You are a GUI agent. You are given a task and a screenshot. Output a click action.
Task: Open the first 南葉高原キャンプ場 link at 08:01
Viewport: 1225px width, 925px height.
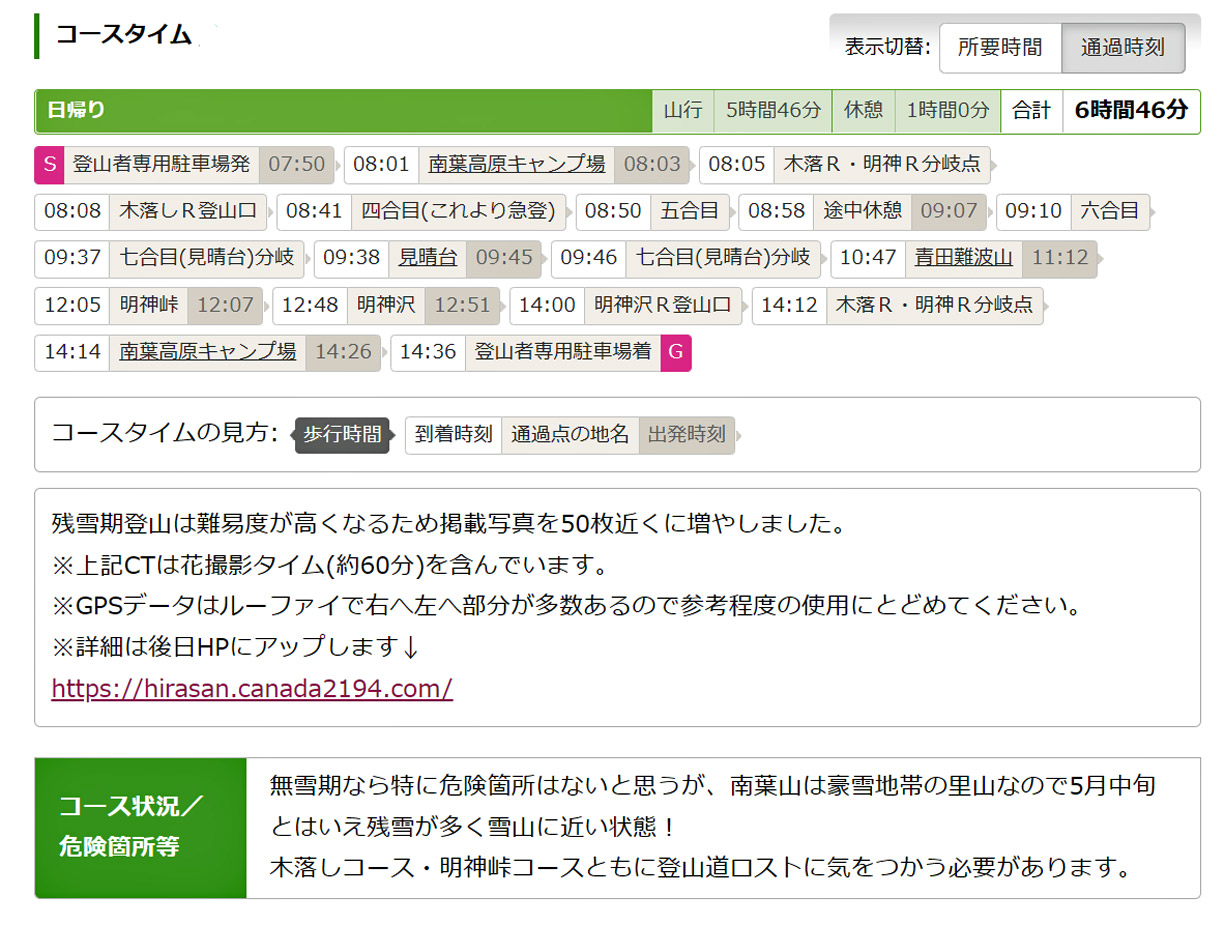(516, 164)
